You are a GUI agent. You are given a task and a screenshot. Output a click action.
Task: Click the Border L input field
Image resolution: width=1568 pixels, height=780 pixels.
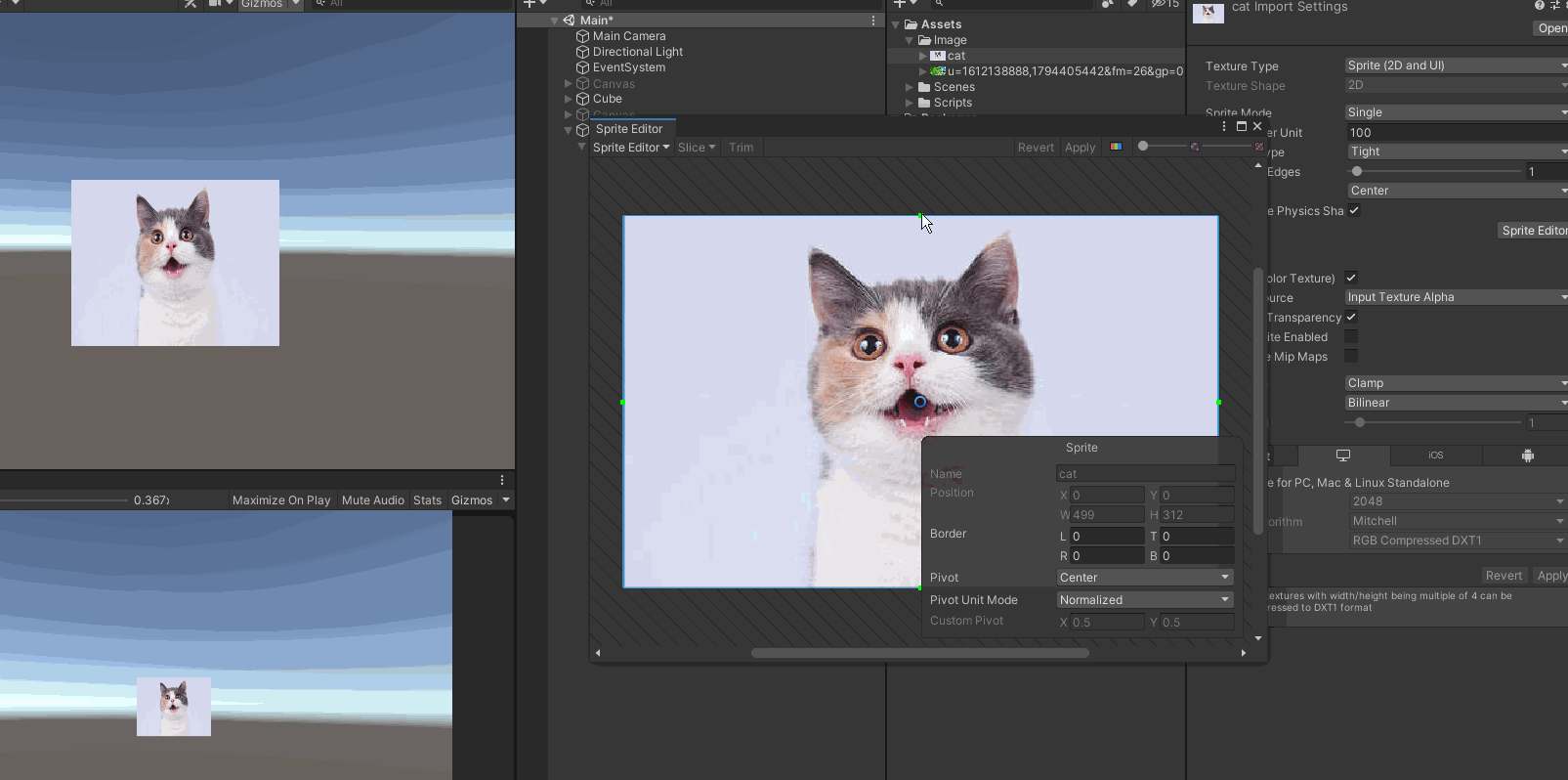click(x=1107, y=537)
